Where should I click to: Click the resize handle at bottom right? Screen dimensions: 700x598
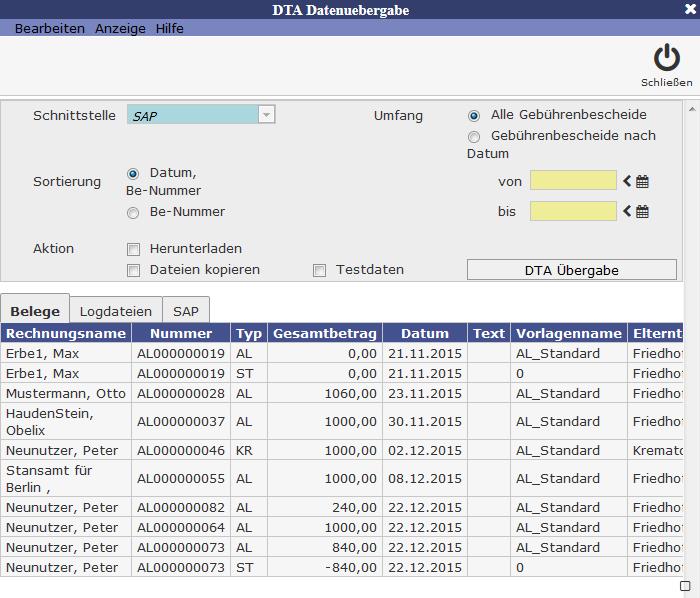click(685, 586)
